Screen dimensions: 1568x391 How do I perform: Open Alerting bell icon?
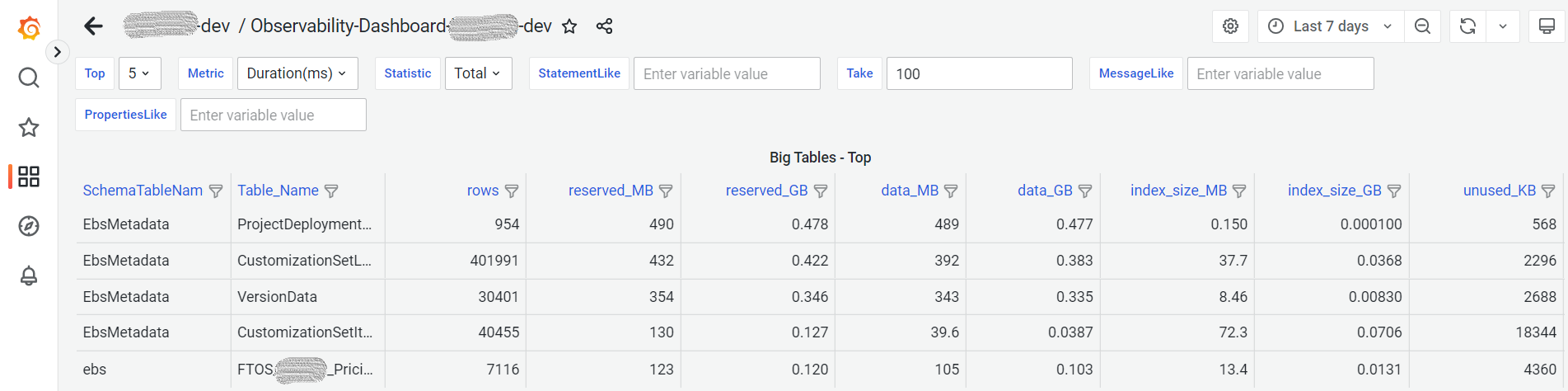[x=29, y=276]
